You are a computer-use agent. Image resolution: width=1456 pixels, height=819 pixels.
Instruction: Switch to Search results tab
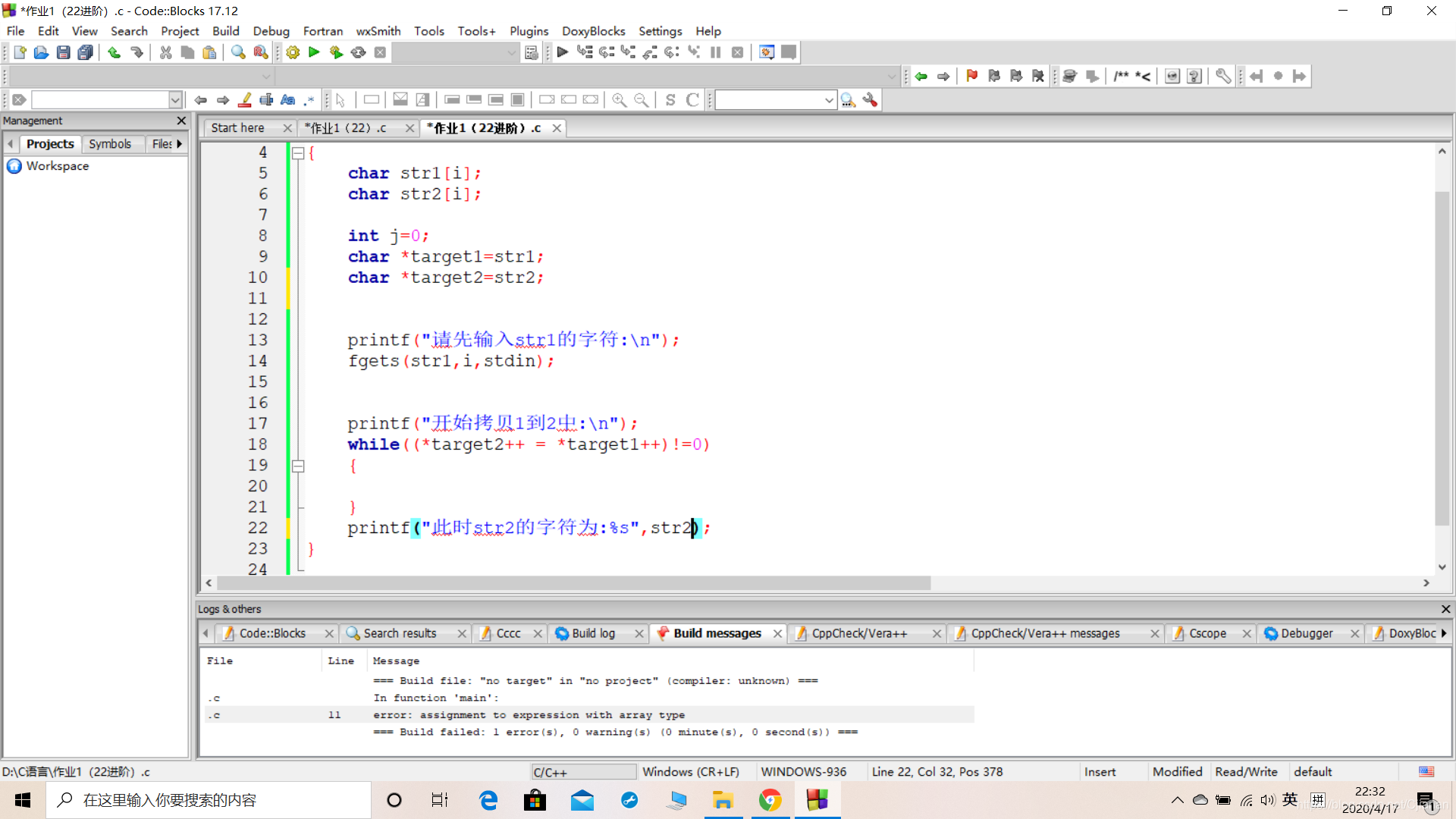point(400,633)
